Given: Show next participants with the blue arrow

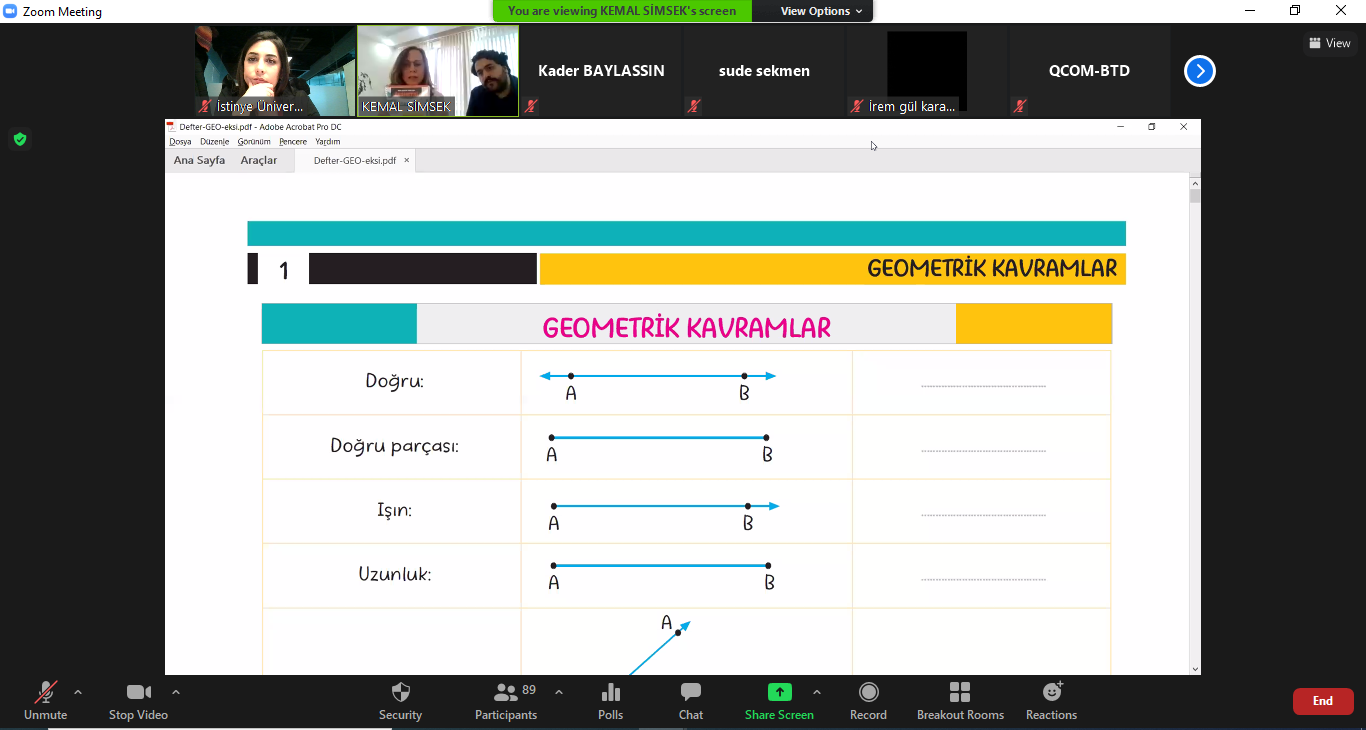Looking at the screenshot, I should 1200,71.
